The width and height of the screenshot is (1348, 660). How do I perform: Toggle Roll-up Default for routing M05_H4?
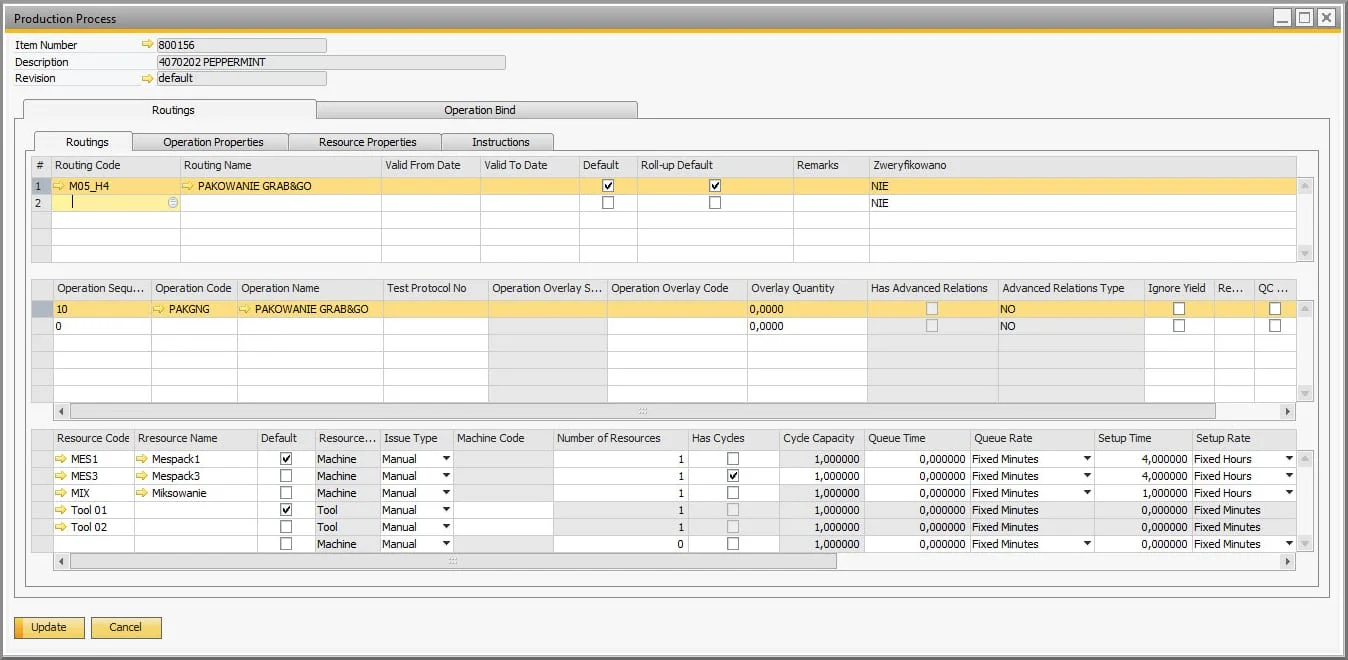[715, 186]
